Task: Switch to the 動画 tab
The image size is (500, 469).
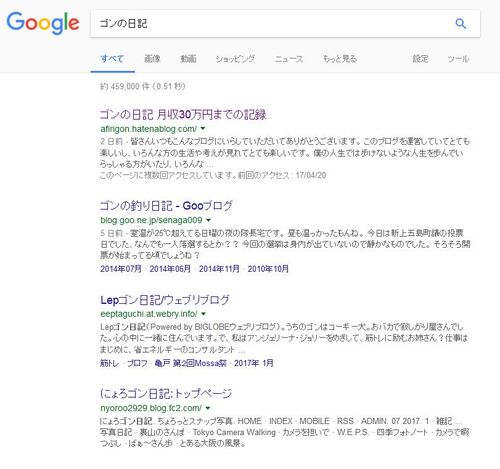Action: tap(188, 59)
